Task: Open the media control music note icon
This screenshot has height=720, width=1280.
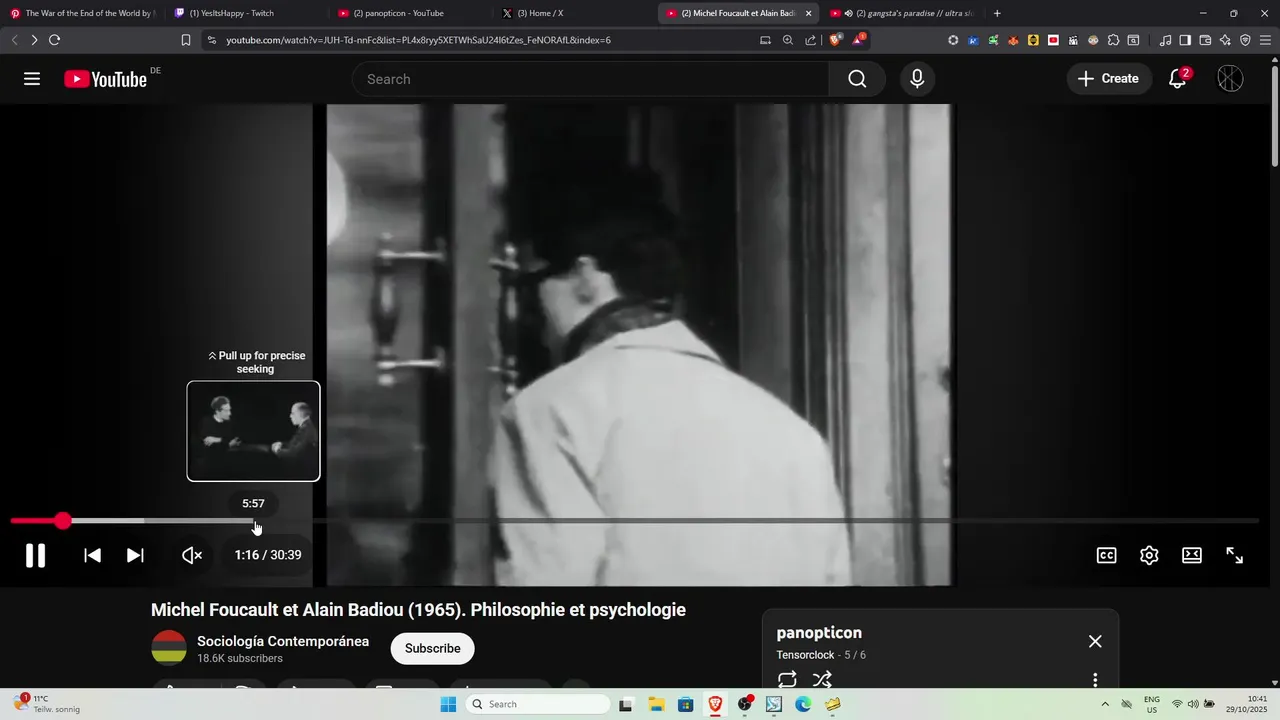Action: pyautogui.click(x=1165, y=40)
